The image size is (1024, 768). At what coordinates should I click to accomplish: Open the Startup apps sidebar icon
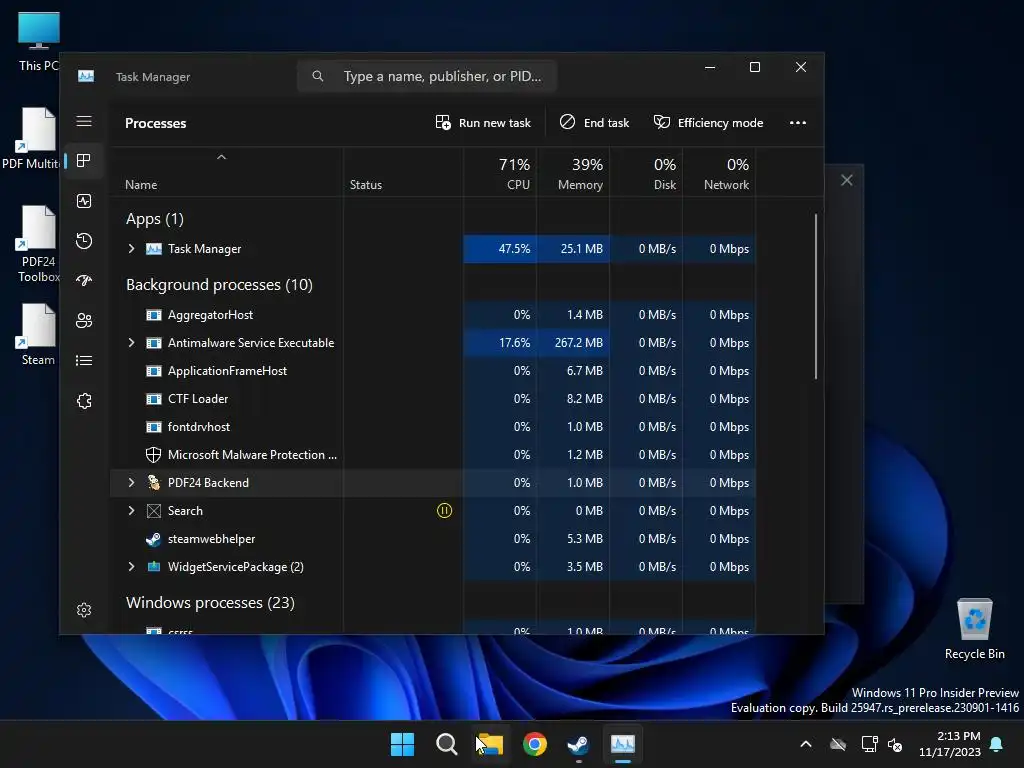(84, 281)
